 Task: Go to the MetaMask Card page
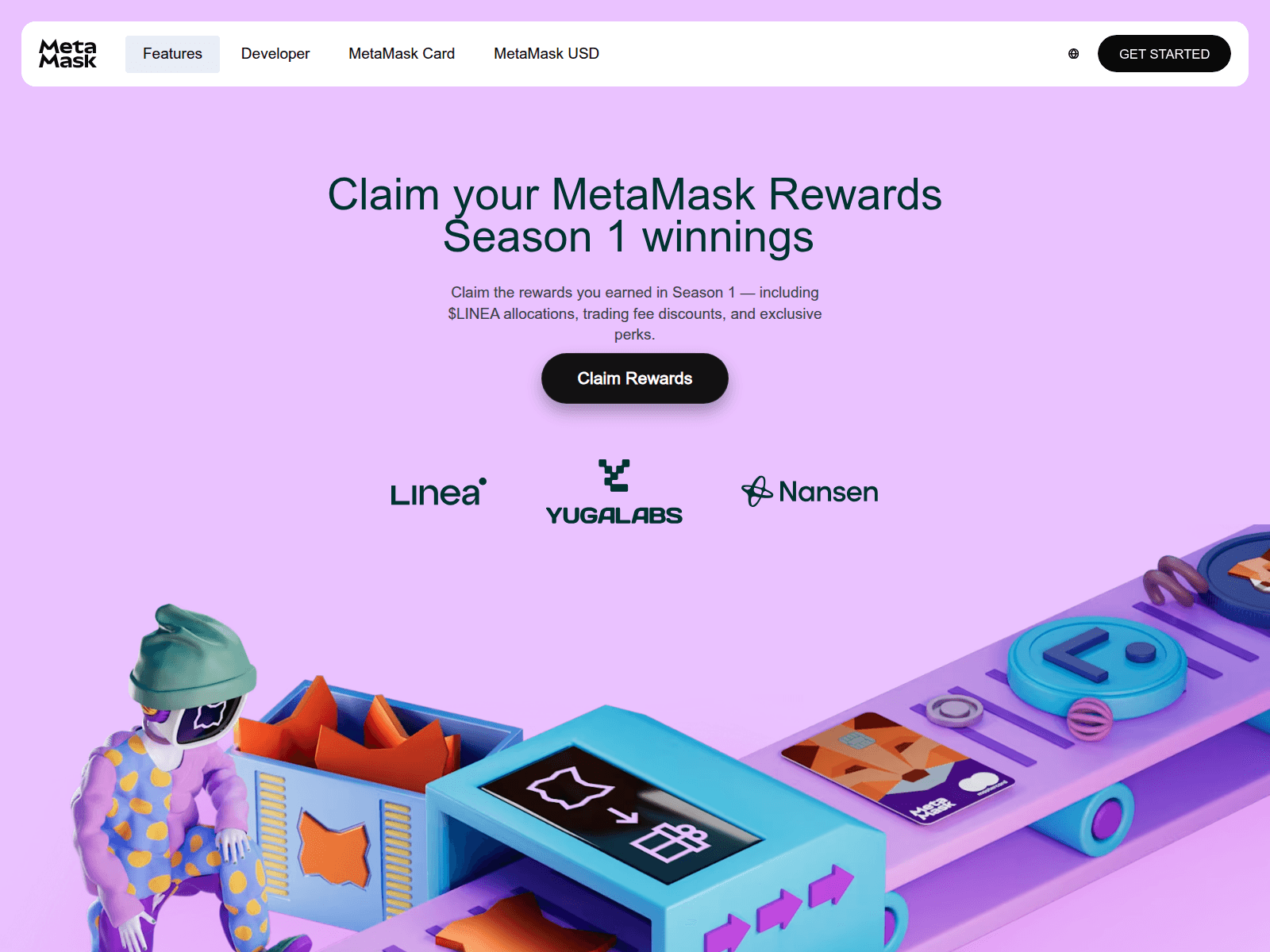[x=402, y=54]
